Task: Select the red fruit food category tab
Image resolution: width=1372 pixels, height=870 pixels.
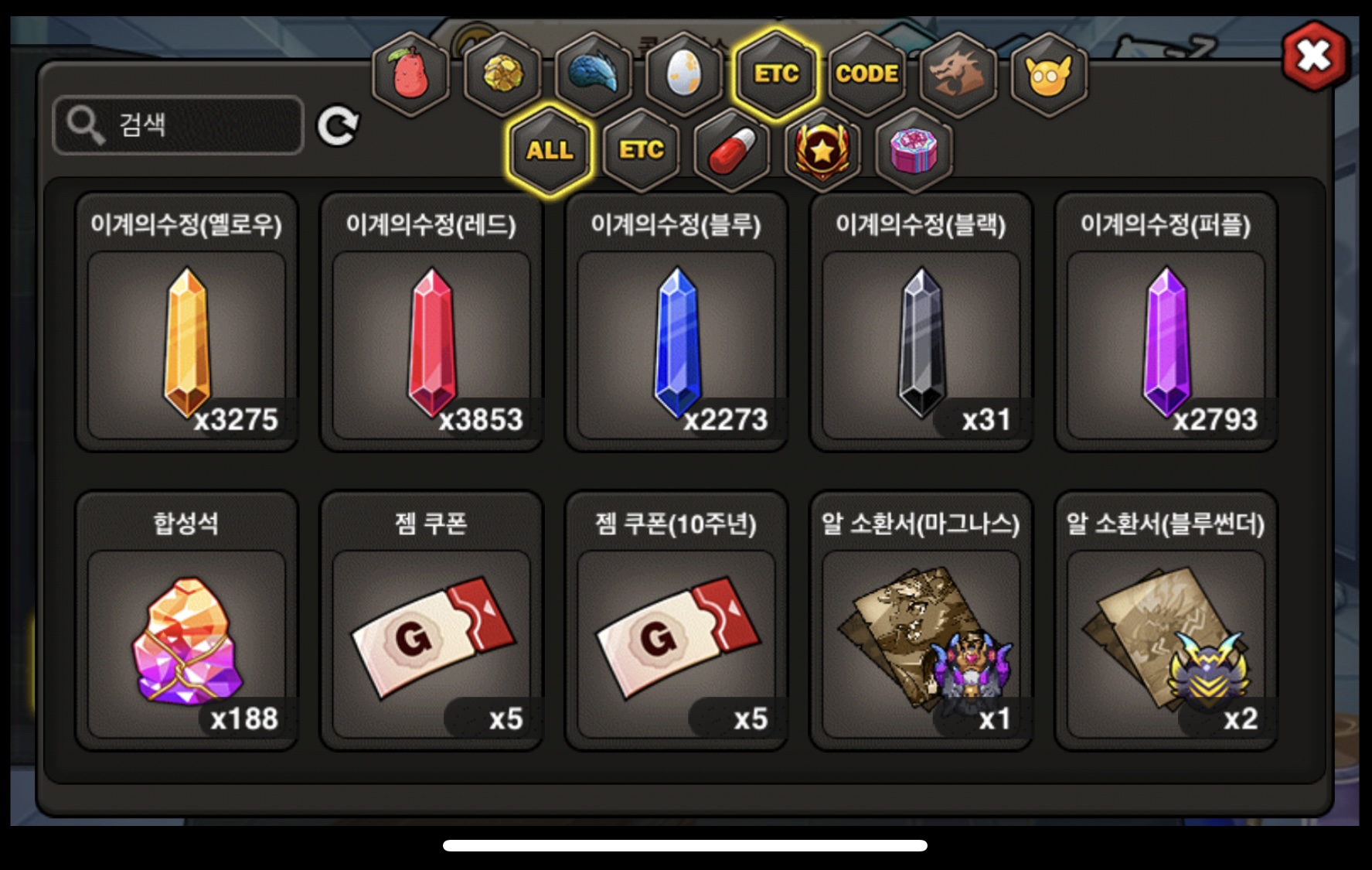Action: (410, 75)
